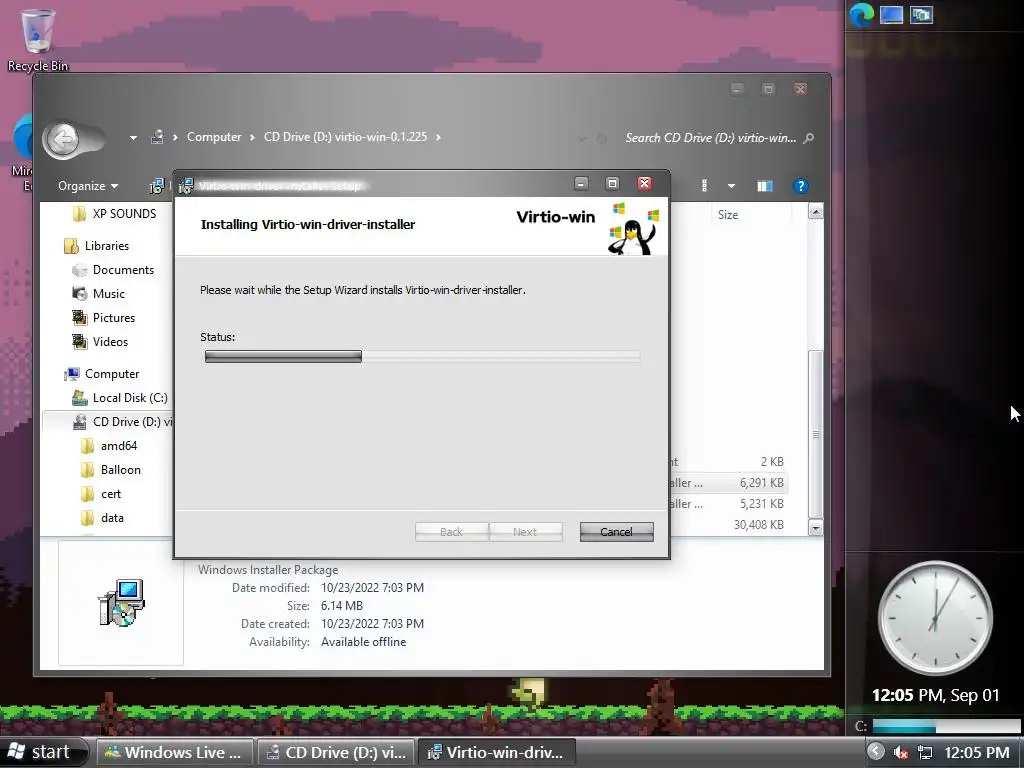The width and height of the screenshot is (1024, 768).
Task: Toggle the preview pane icon in Explorer toolbar
Action: tap(764, 186)
